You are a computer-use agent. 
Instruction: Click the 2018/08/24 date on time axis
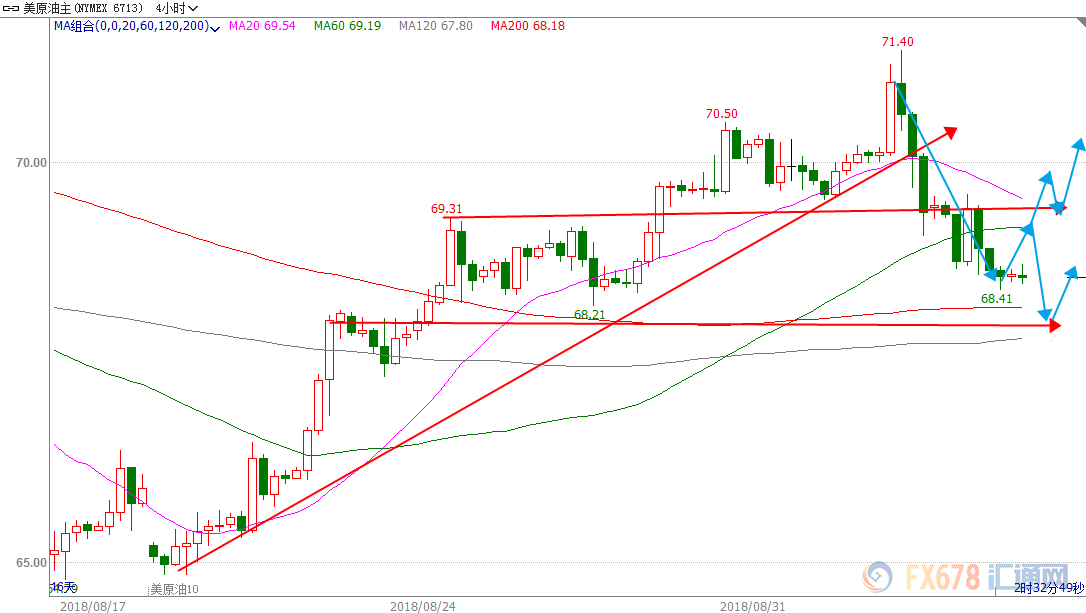pos(422,605)
